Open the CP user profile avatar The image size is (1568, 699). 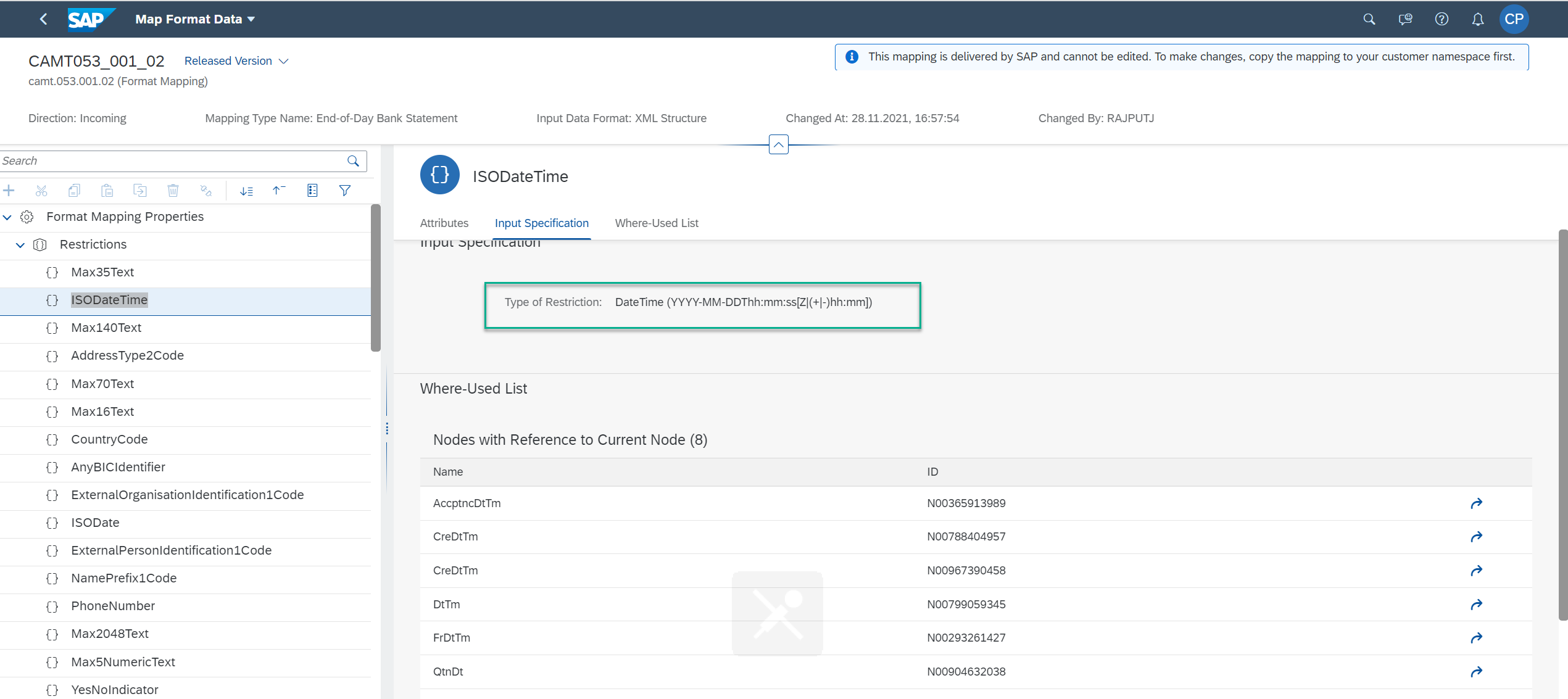[1514, 19]
